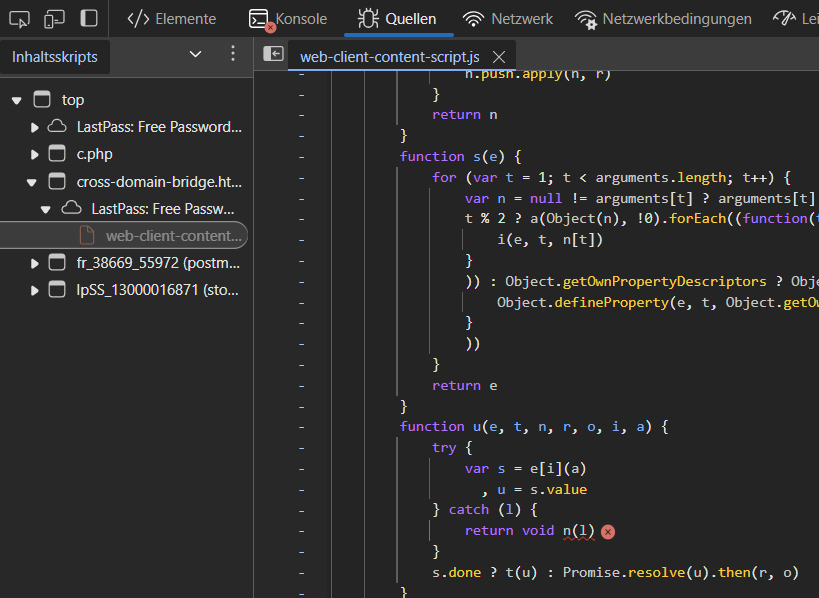This screenshot has height=598, width=819.
Task: Click the '} catch (l) {' line
Action: click(484, 509)
